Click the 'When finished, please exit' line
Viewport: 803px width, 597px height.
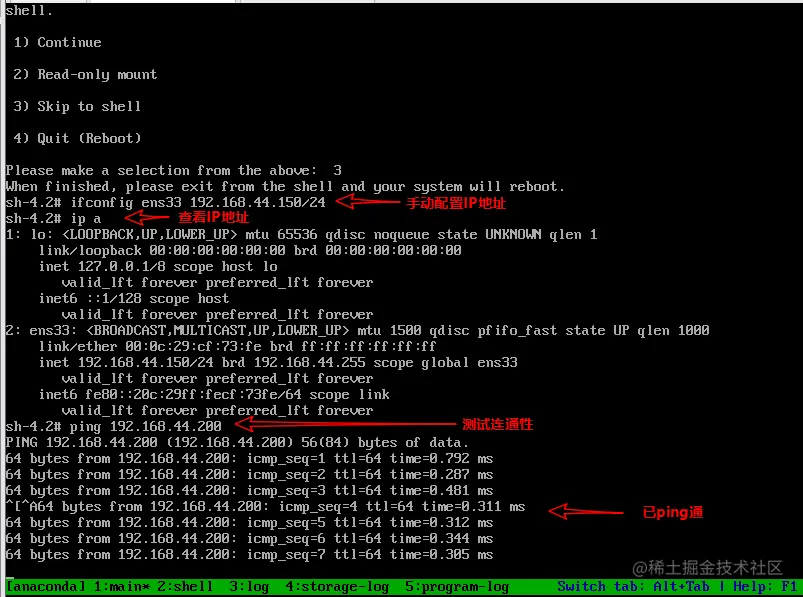pos(285,186)
